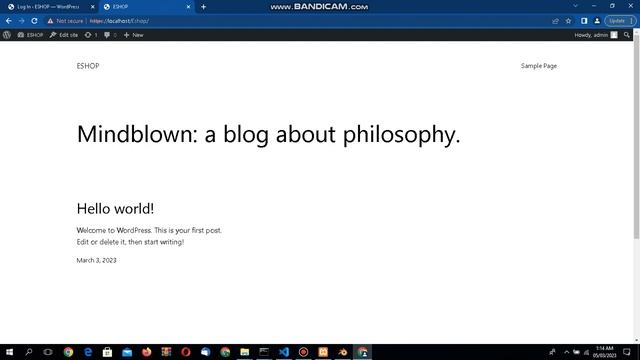The width and height of the screenshot is (640, 360).
Task: Switch to the Log In ESHOP WordPress tab
Action: [x=48, y=7]
